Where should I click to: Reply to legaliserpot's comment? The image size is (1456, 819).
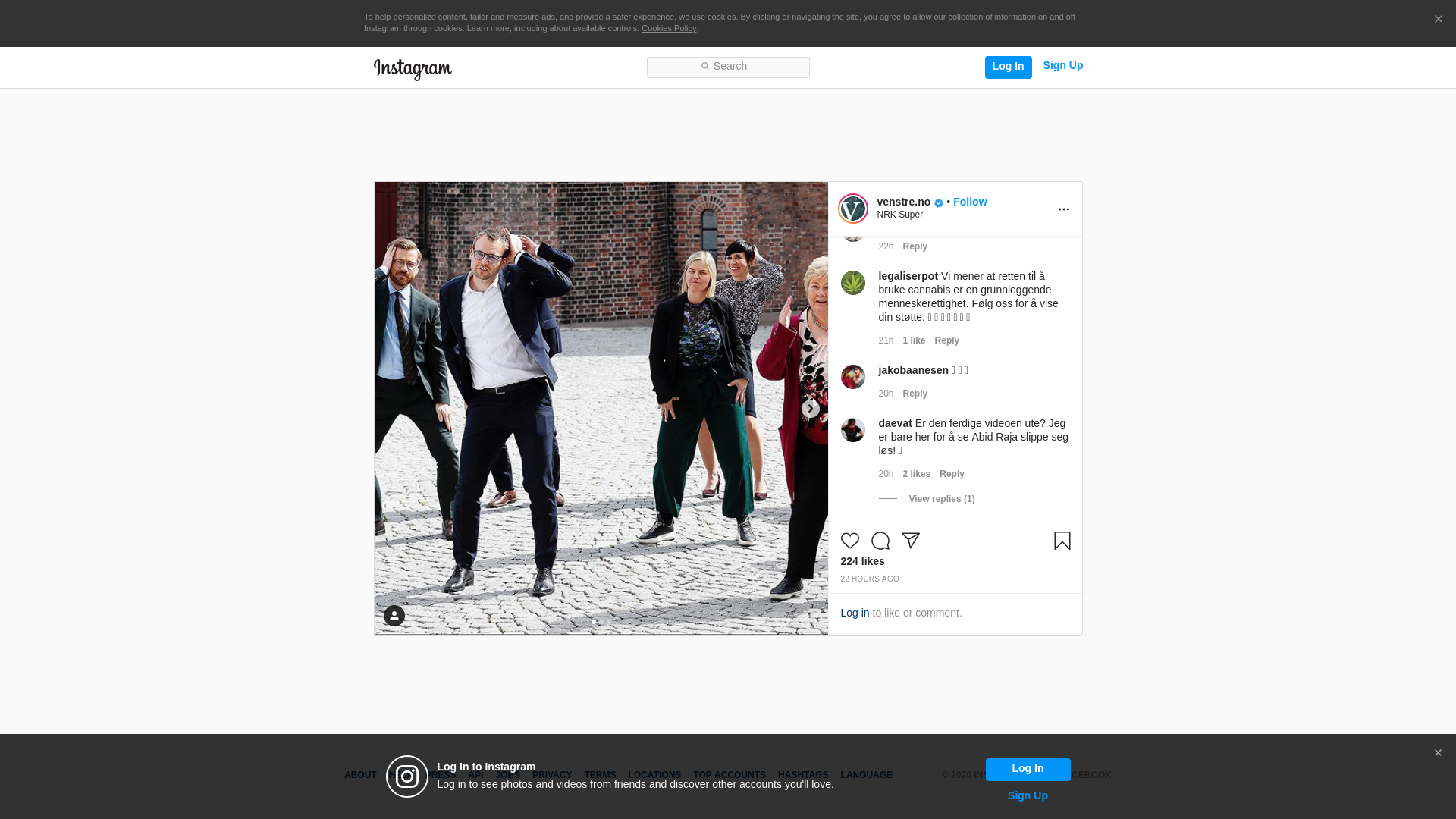tap(946, 340)
